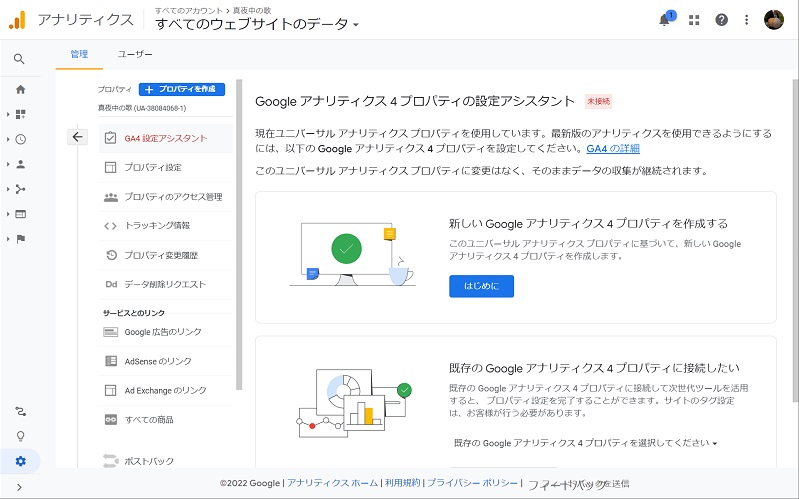The width and height of the screenshot is (799, 499).
Task: Click the AdSense のリンク icon
Action: [x=111, y=361]
